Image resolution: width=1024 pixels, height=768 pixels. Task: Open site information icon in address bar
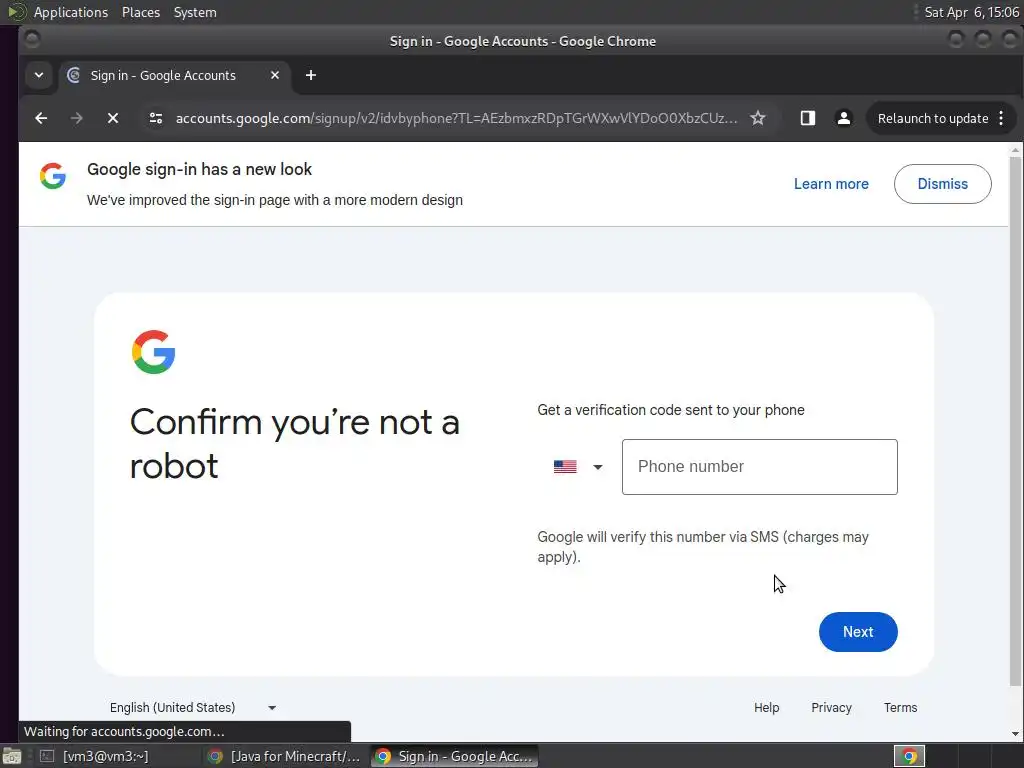click(x=155, y=118)
